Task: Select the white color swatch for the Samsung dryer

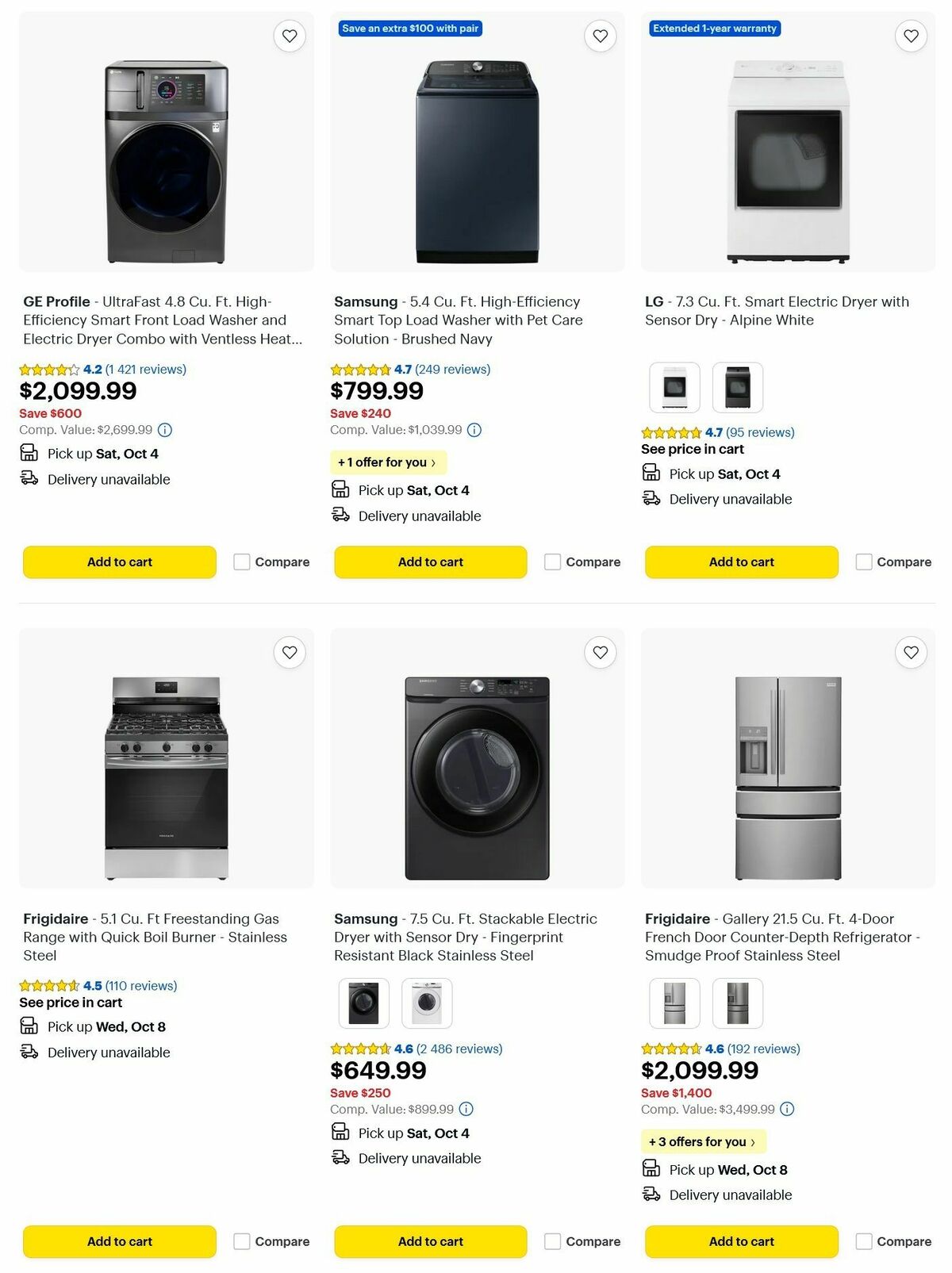Action: pos(427,1003)
